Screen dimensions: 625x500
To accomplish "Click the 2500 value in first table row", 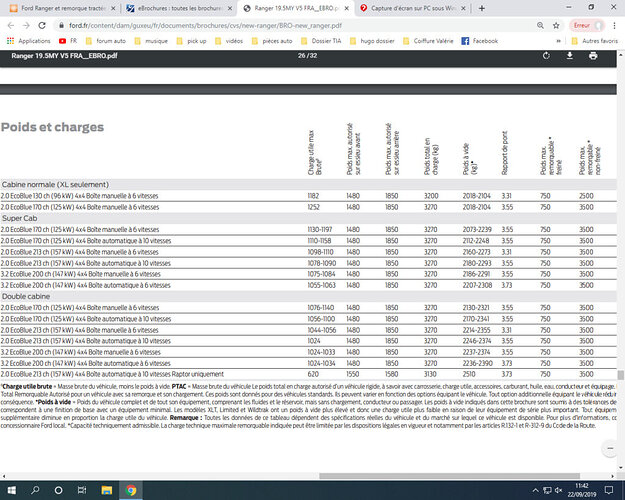I will 586,196.
